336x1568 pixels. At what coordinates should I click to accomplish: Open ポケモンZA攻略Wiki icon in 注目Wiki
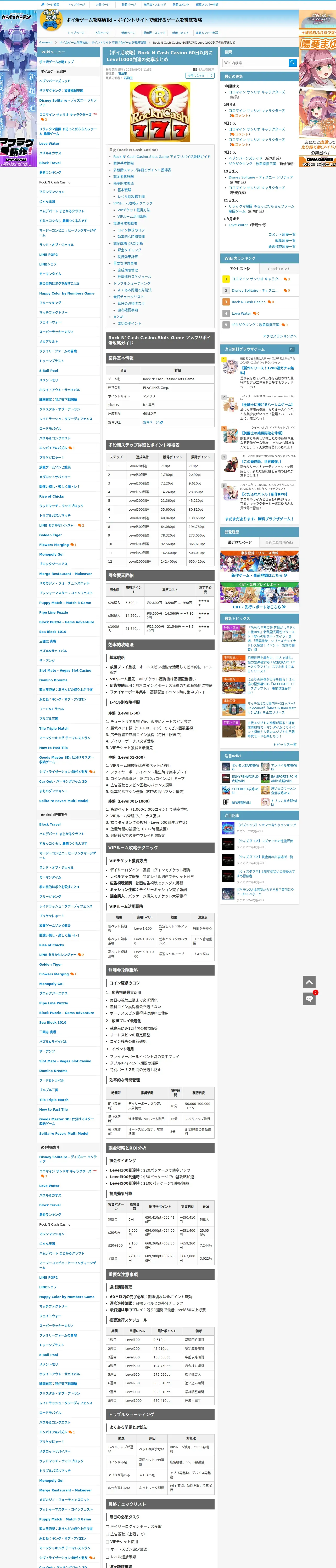(226, 767)
